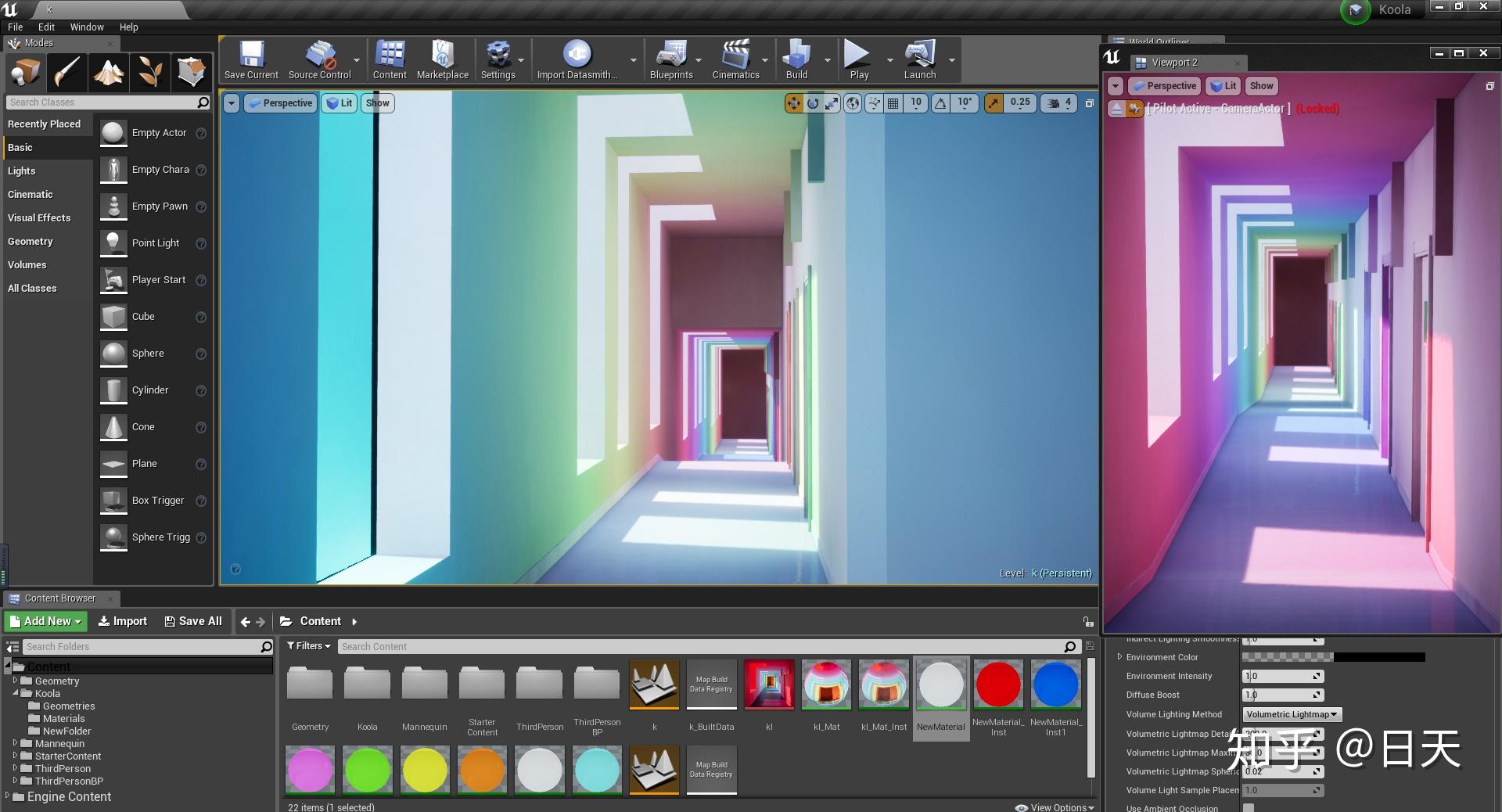Open the Volumetric Lightmap dropdown
Image resolution: width=1502 pixels, height=812 pixels.
coord(1292,714)
